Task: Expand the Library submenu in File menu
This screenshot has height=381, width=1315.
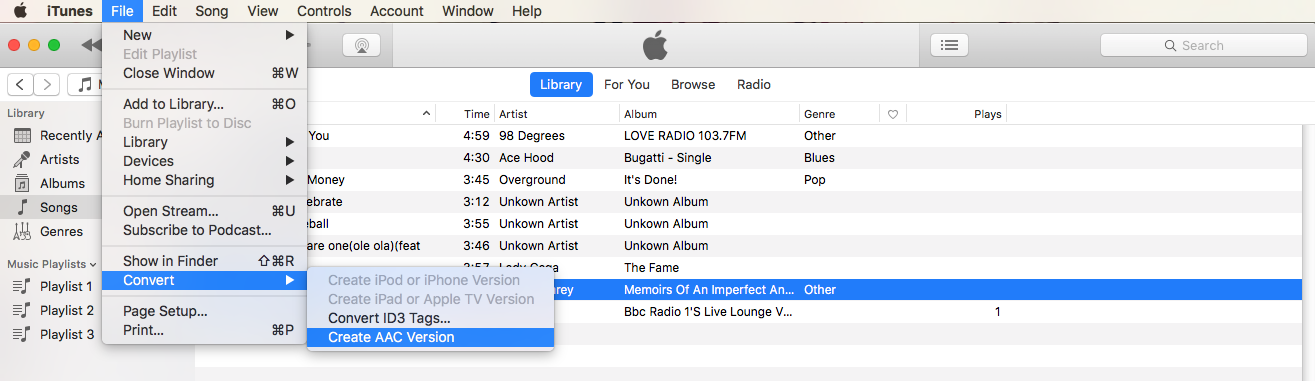Action: coord(205,142)
